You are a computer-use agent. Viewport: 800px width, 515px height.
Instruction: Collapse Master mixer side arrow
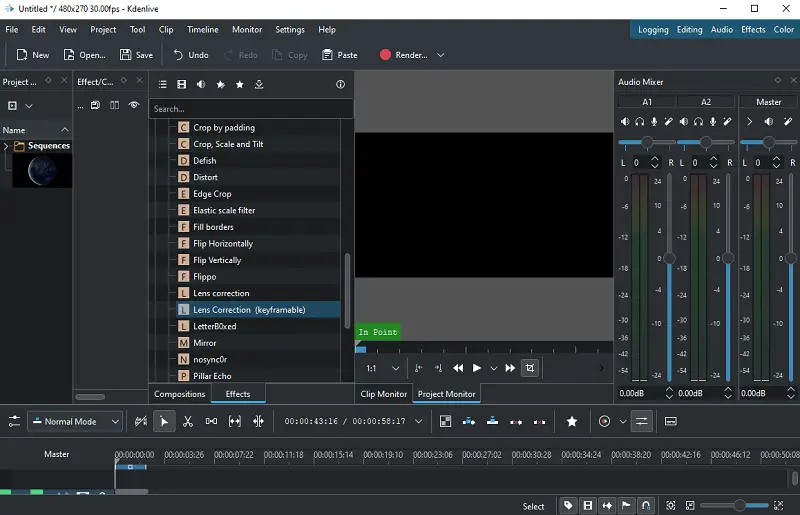tap(749, 121)
